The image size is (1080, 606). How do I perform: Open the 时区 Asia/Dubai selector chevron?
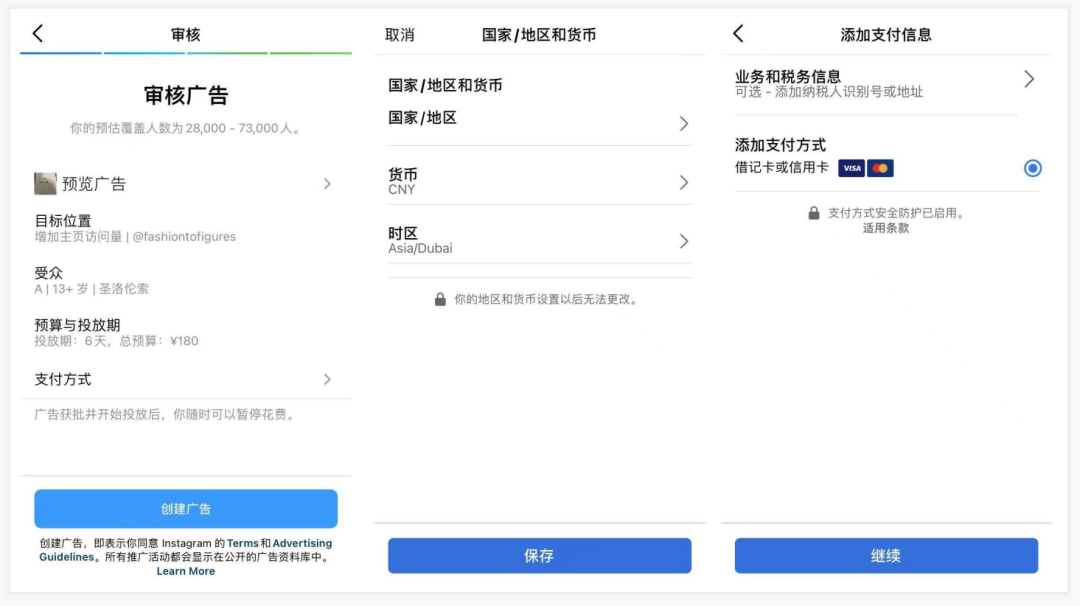click(x=683, y=241)
